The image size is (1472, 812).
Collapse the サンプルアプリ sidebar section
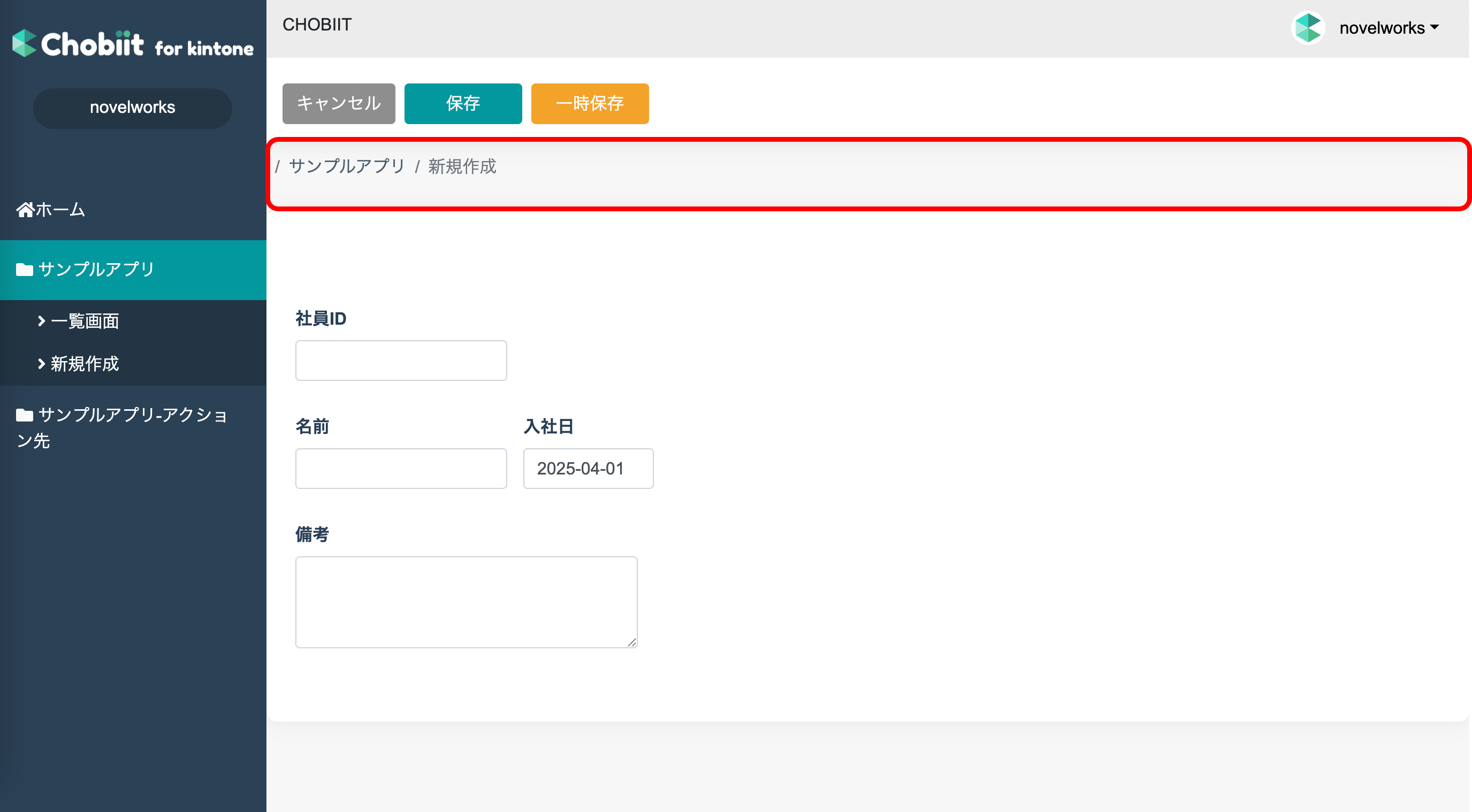pos(133,270)
